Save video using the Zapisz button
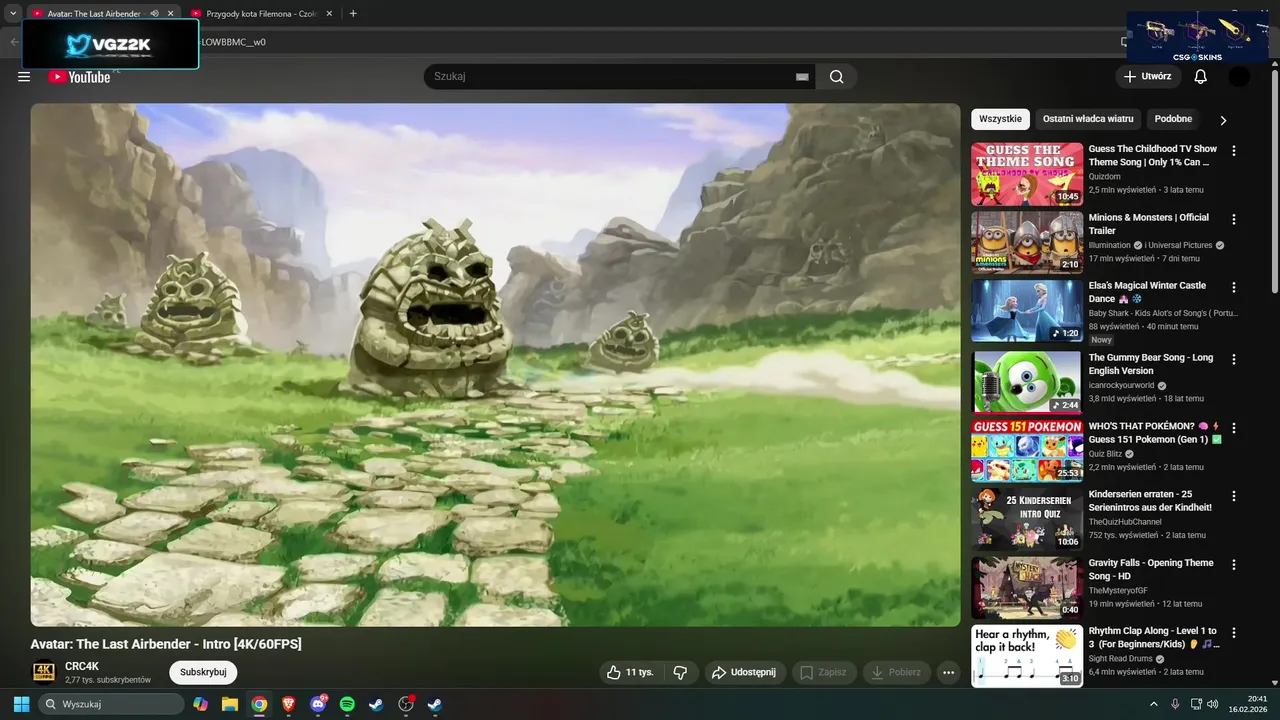1280x720 pixels. point(824,673)
